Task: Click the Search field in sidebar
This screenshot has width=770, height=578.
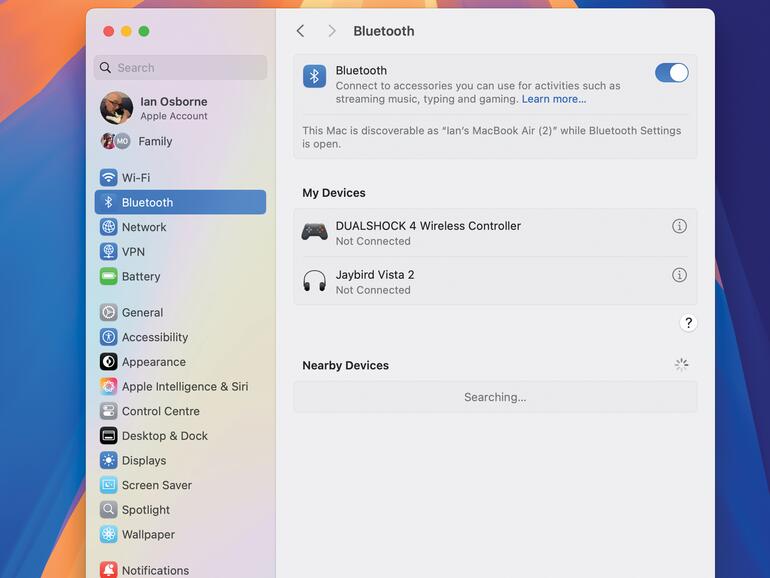Action: tap(180, 68)
